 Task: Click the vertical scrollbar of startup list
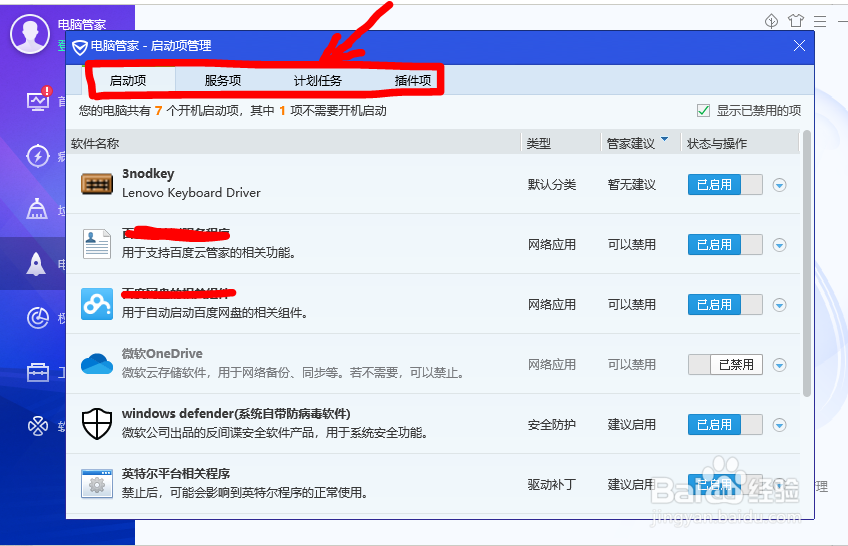807,264
